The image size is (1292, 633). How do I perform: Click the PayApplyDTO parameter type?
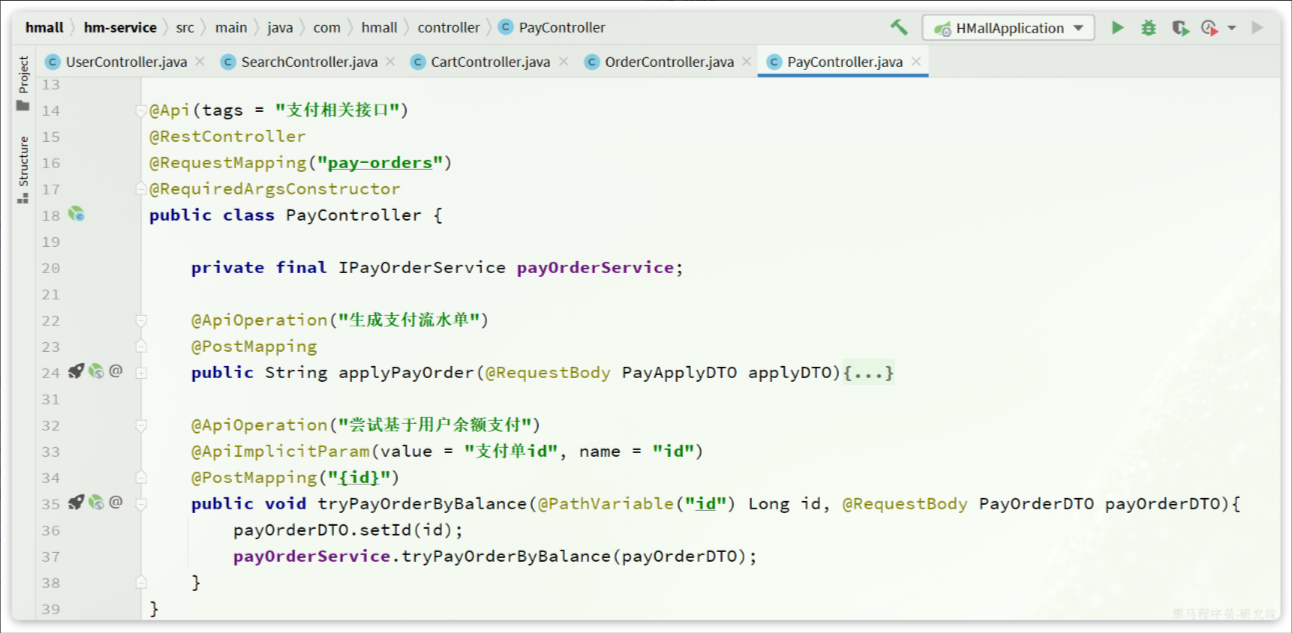pos(680,372)
